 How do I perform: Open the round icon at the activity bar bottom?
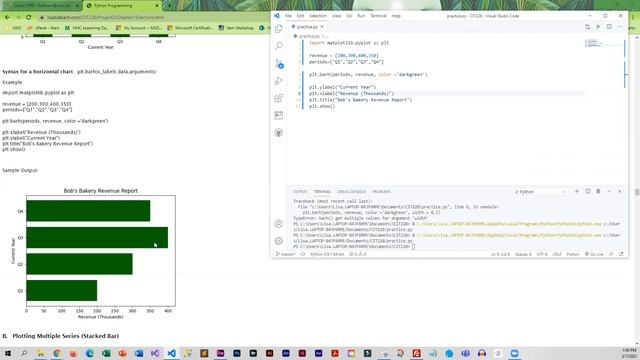pos(279,133)
